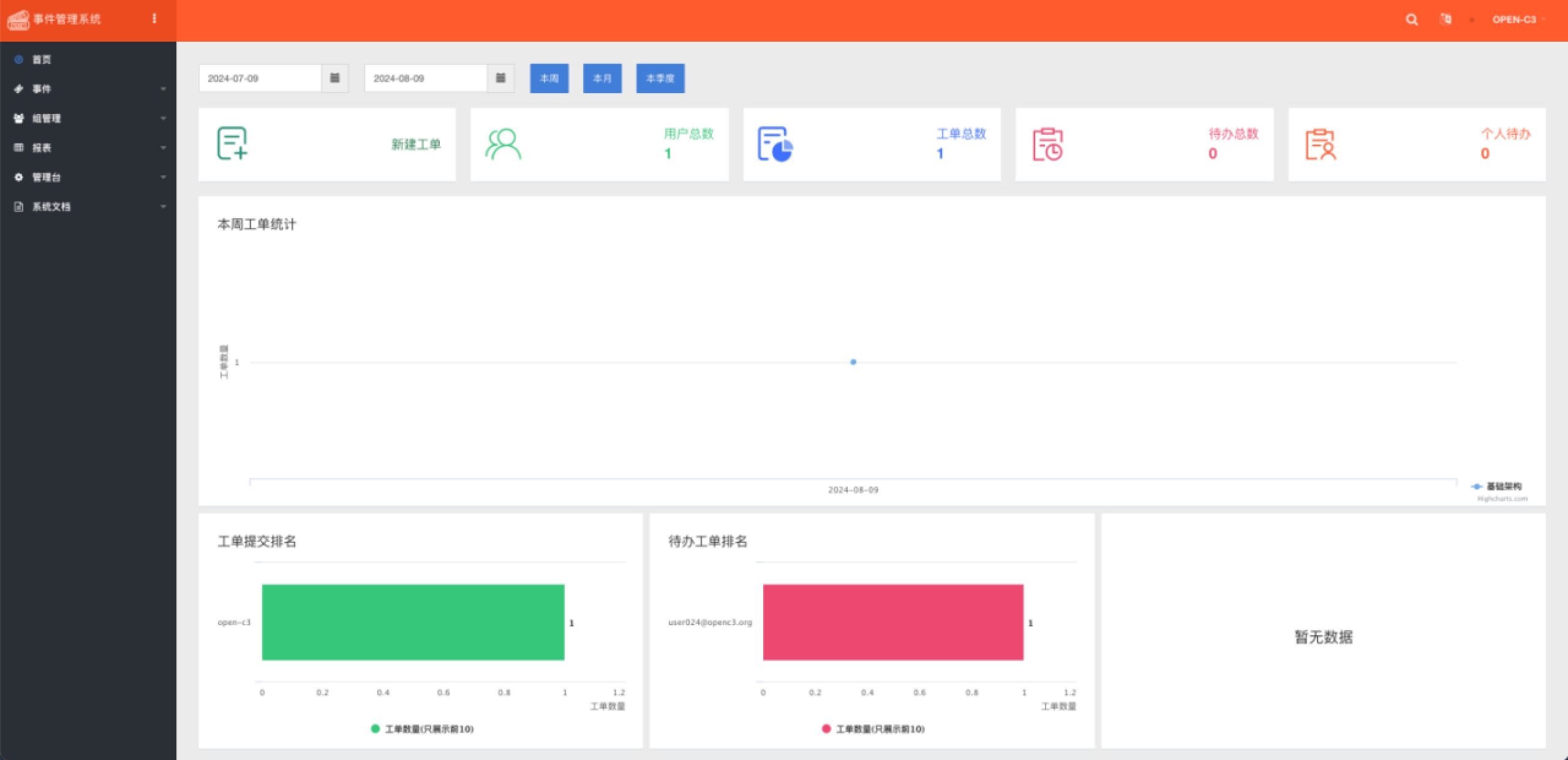Click the 本季度 button
This screenshot has width=1568, height=760.
[x=660, y=78]
